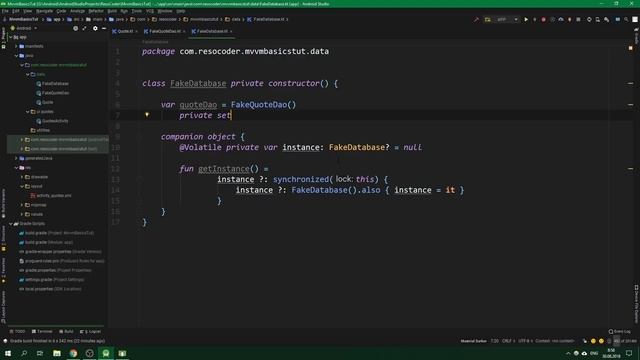Open the Project panel gear settings
The width and height of the screenshot is (640, 360).
[x=95, y=28]
